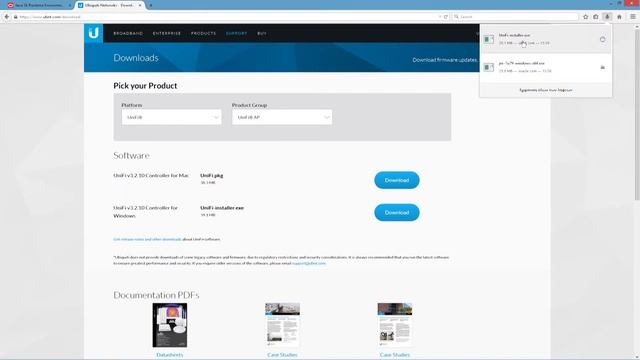Open the history dropdown arrow in the address bar
640x360 pixels.
pos(440,17)
